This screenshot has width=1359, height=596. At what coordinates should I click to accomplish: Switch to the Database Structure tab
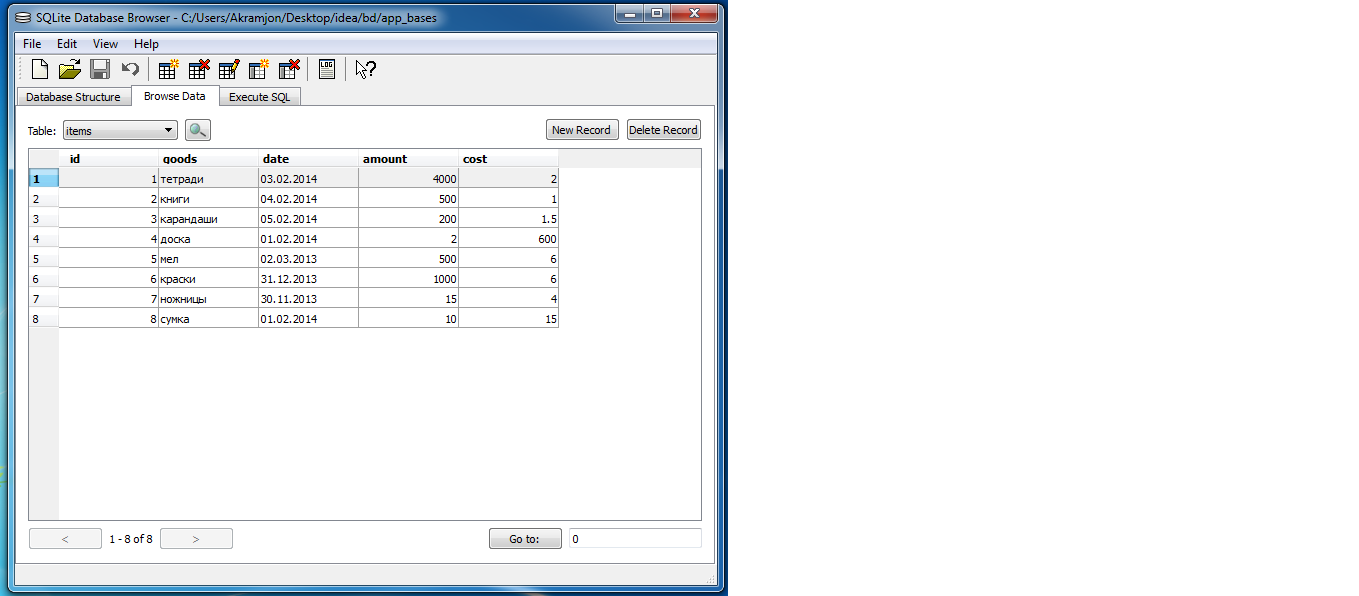73,97
